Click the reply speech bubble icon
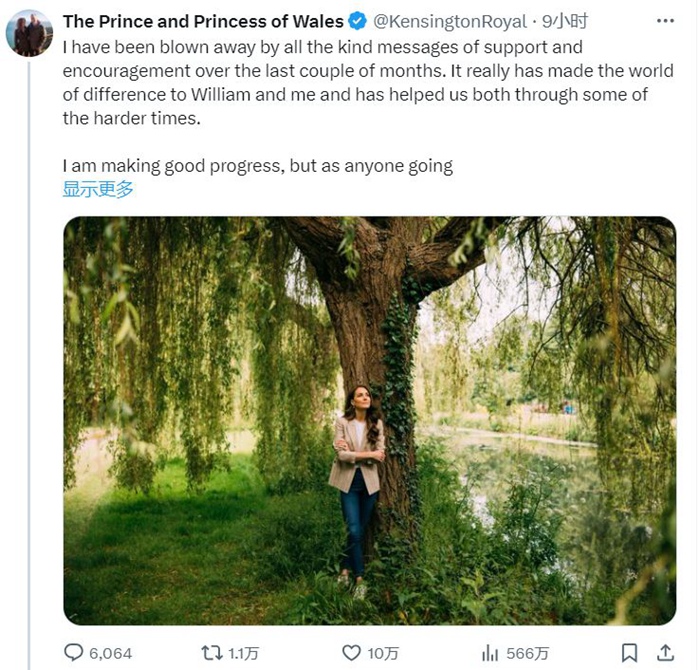The width and height of the screenshot is (700, 670). tap(74, 653)
